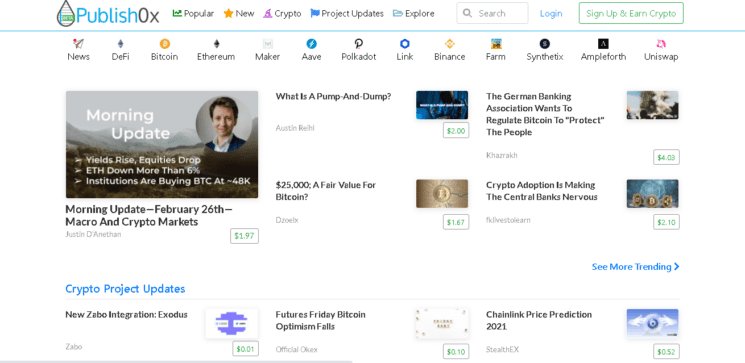Screen dimensions: 745x363
Task: Open the Popular menu item
Action: click(x=193, y=13)
